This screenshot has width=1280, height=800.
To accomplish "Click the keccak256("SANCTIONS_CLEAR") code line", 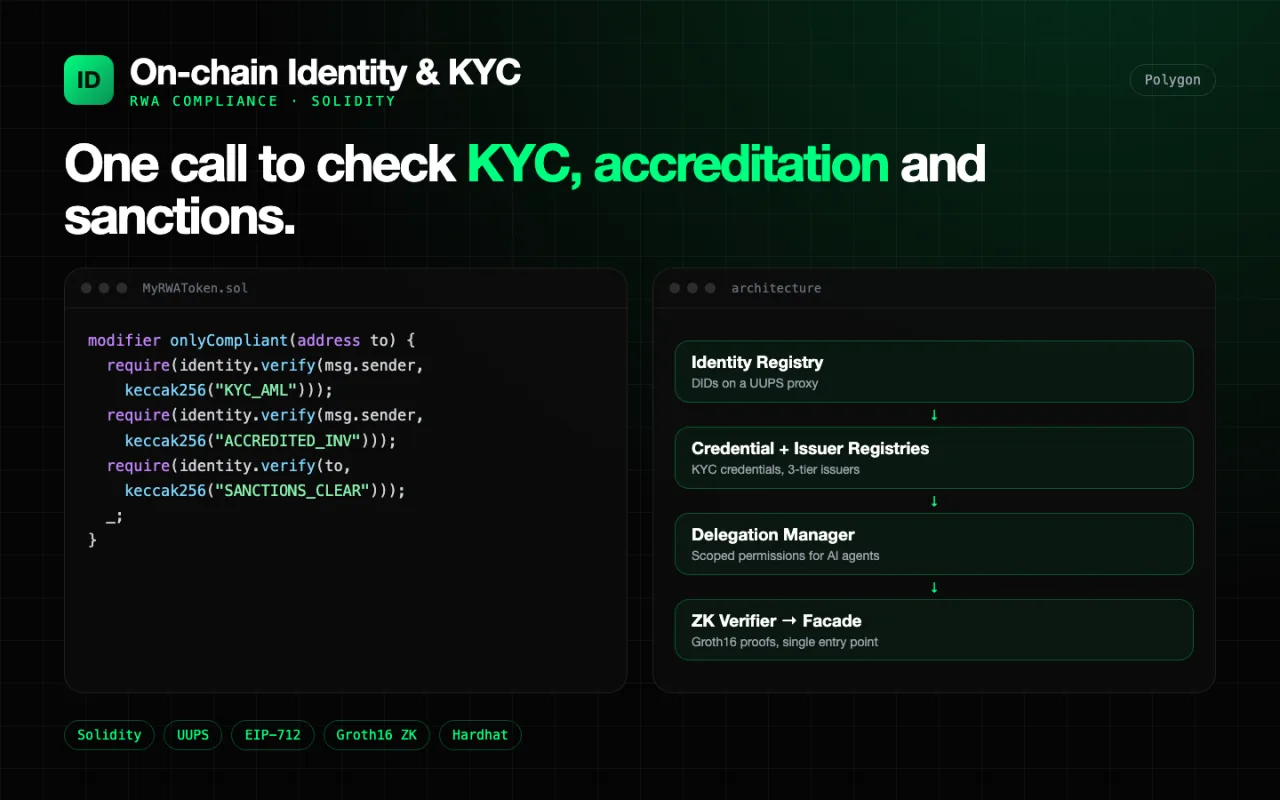I will [x=265, y=490].
